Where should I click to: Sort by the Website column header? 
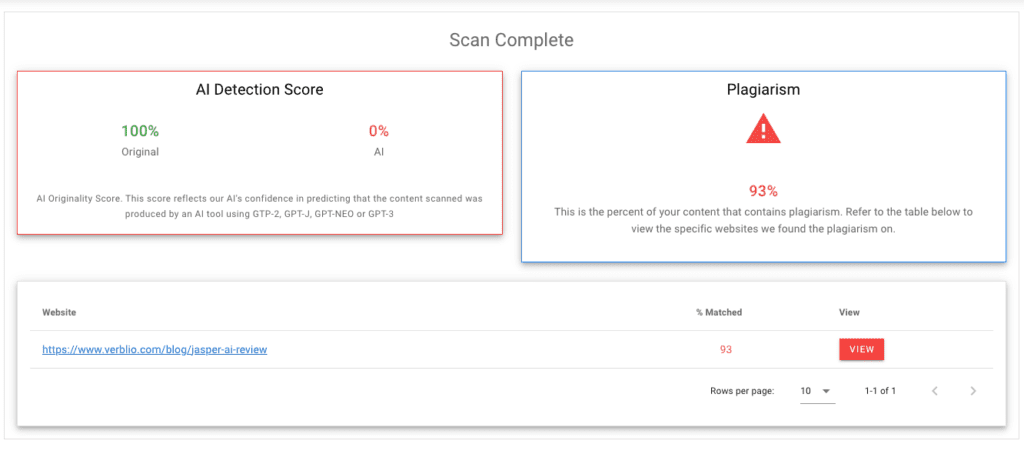[59, 313]
